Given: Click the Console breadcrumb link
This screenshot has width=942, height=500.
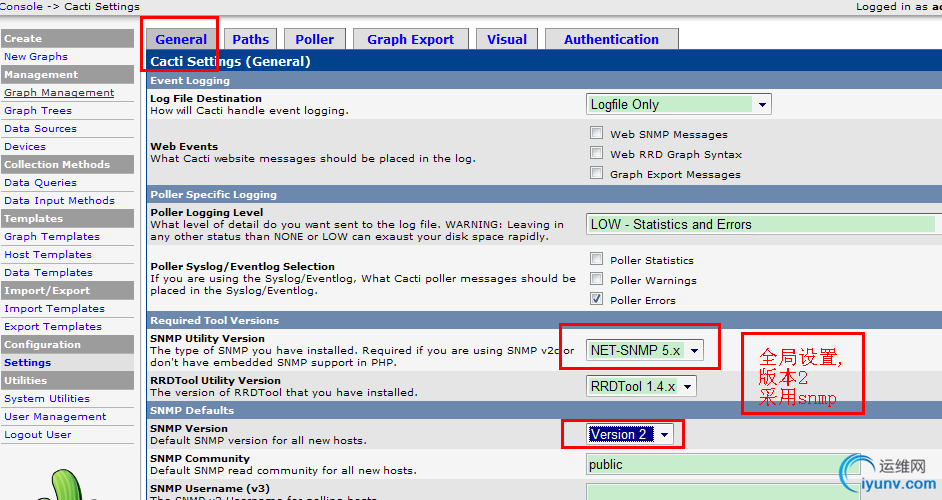Looking at the screenshot, I should [x=21, y=7].
